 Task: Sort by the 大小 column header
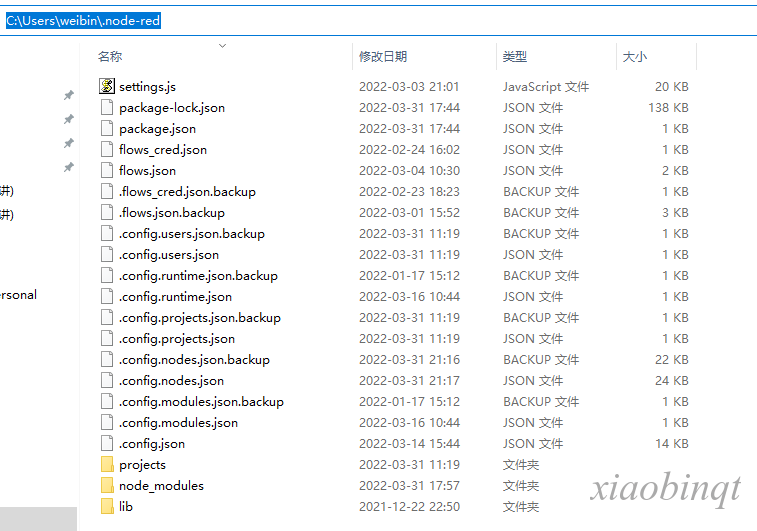click(634, 56)
